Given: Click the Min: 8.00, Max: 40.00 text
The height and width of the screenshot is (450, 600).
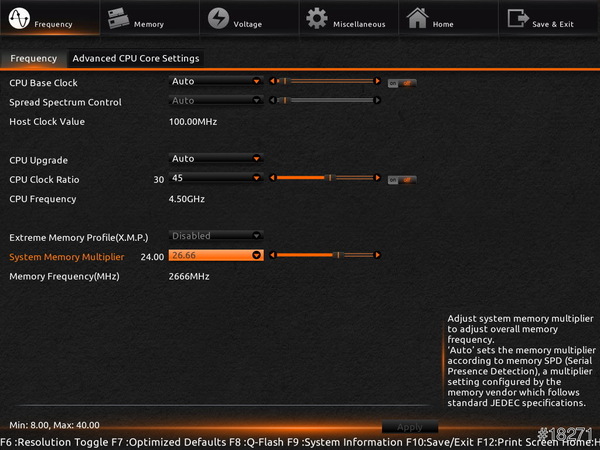Looking at the screenshot, I should point(54,425).
